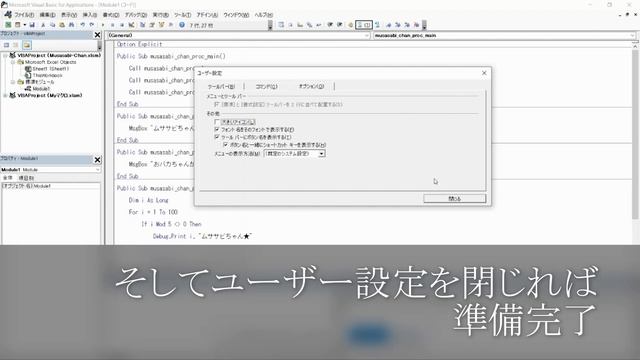Click the (オブジェクト名) Module1 property field

(x=51, y=186)
